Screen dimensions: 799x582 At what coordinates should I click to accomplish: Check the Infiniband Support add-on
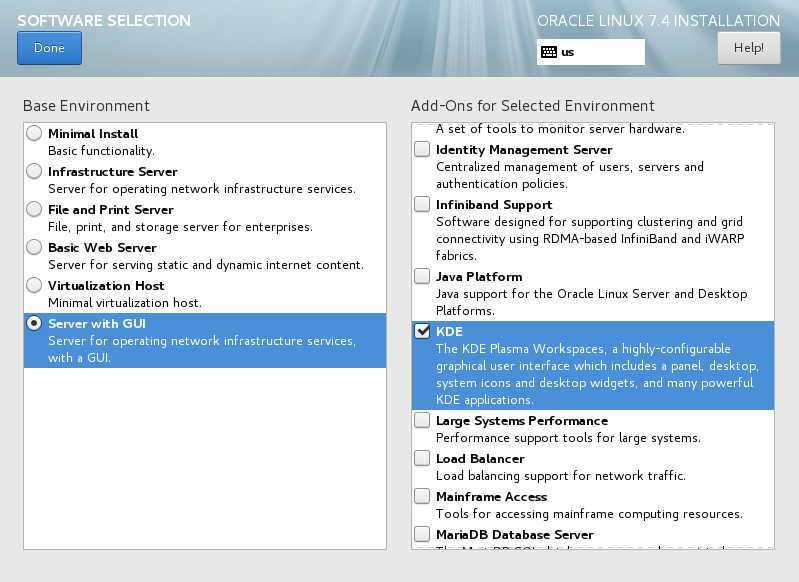coord(422,204)
